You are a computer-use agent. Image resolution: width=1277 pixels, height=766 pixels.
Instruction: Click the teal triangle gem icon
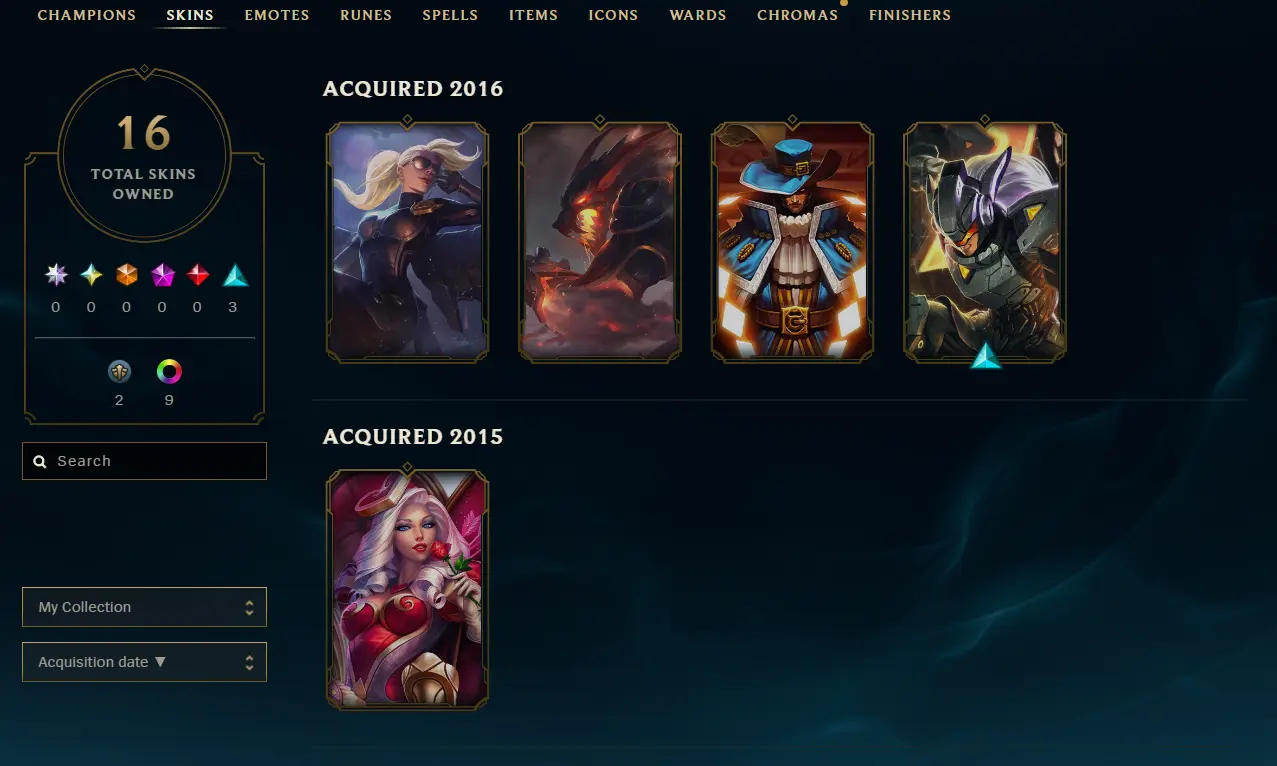click(x=234, y=275)
